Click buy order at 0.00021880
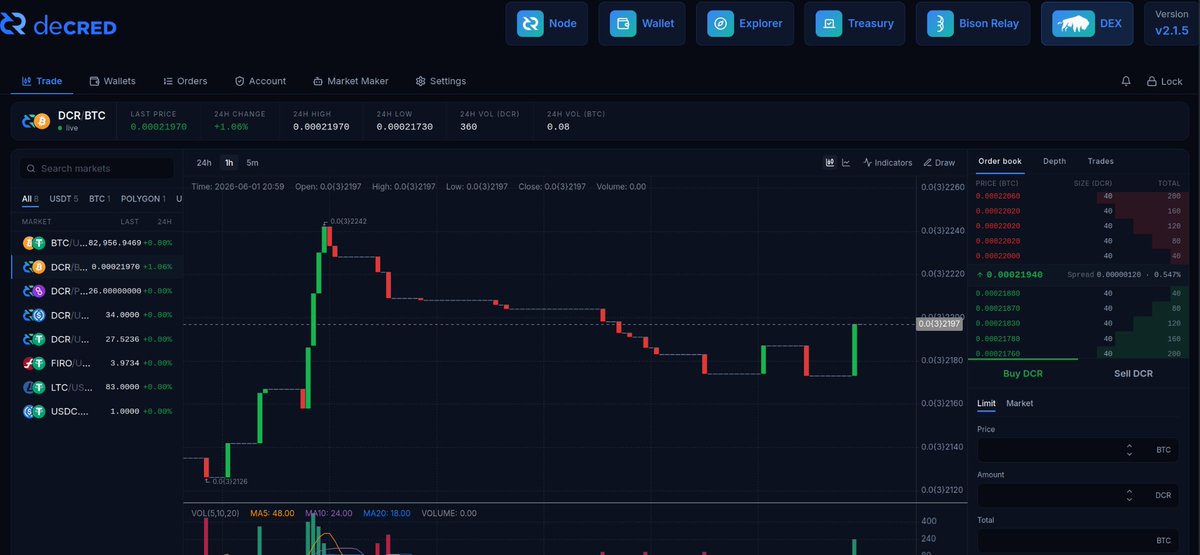The height and width of the screenshot is (555, 1200). [1078, 293]
